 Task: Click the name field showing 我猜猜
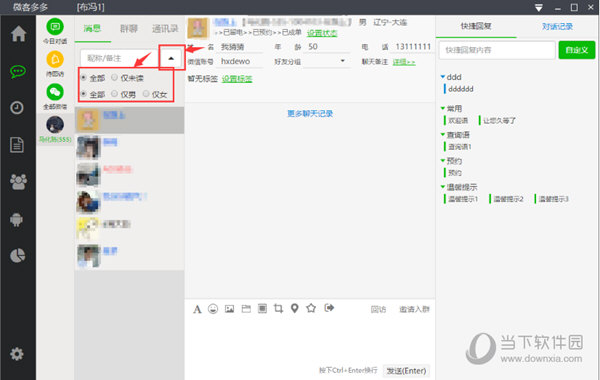click(x=241, y=47)
